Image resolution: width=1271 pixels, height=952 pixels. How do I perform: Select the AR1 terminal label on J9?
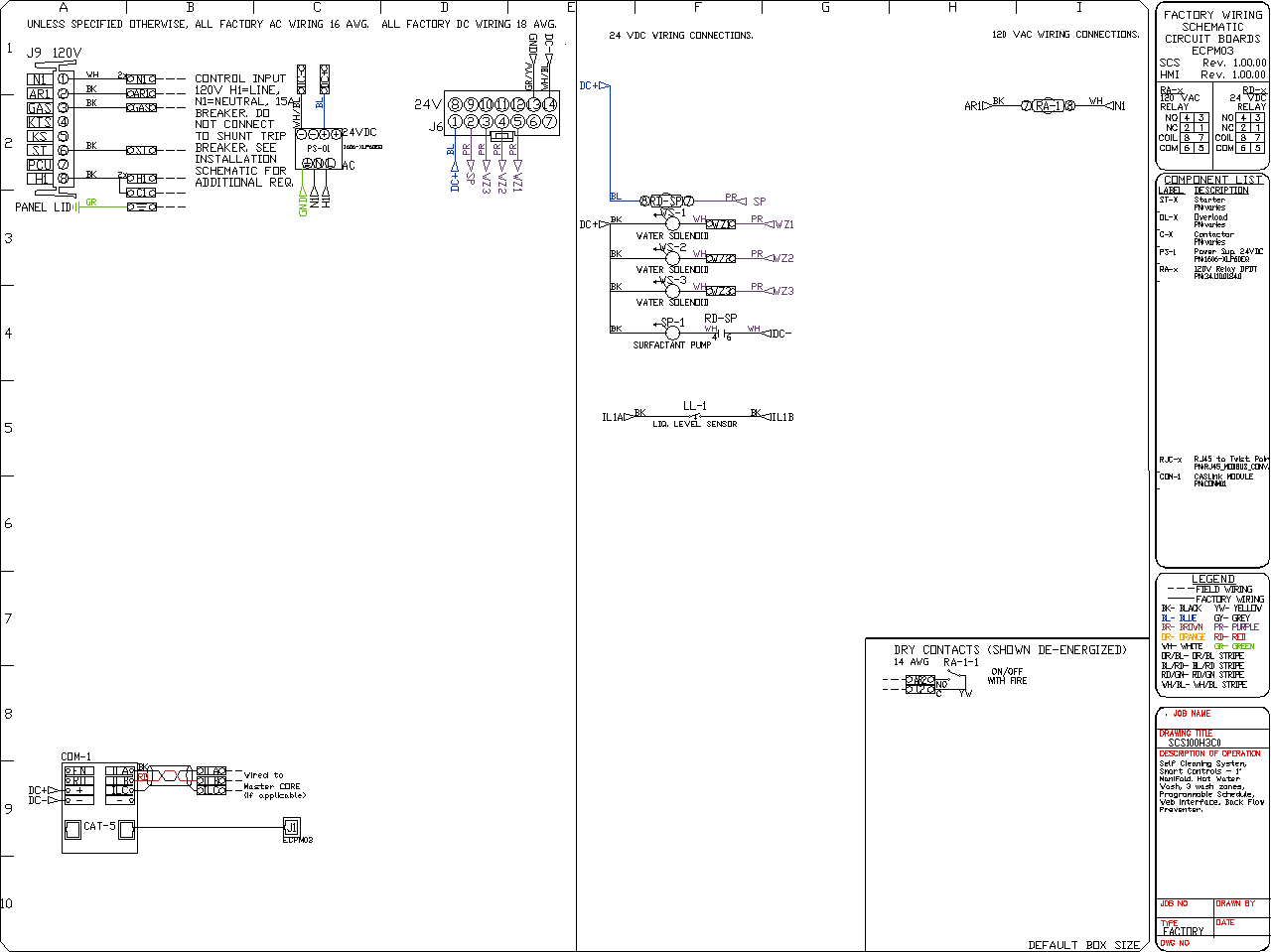pos(39,93)
